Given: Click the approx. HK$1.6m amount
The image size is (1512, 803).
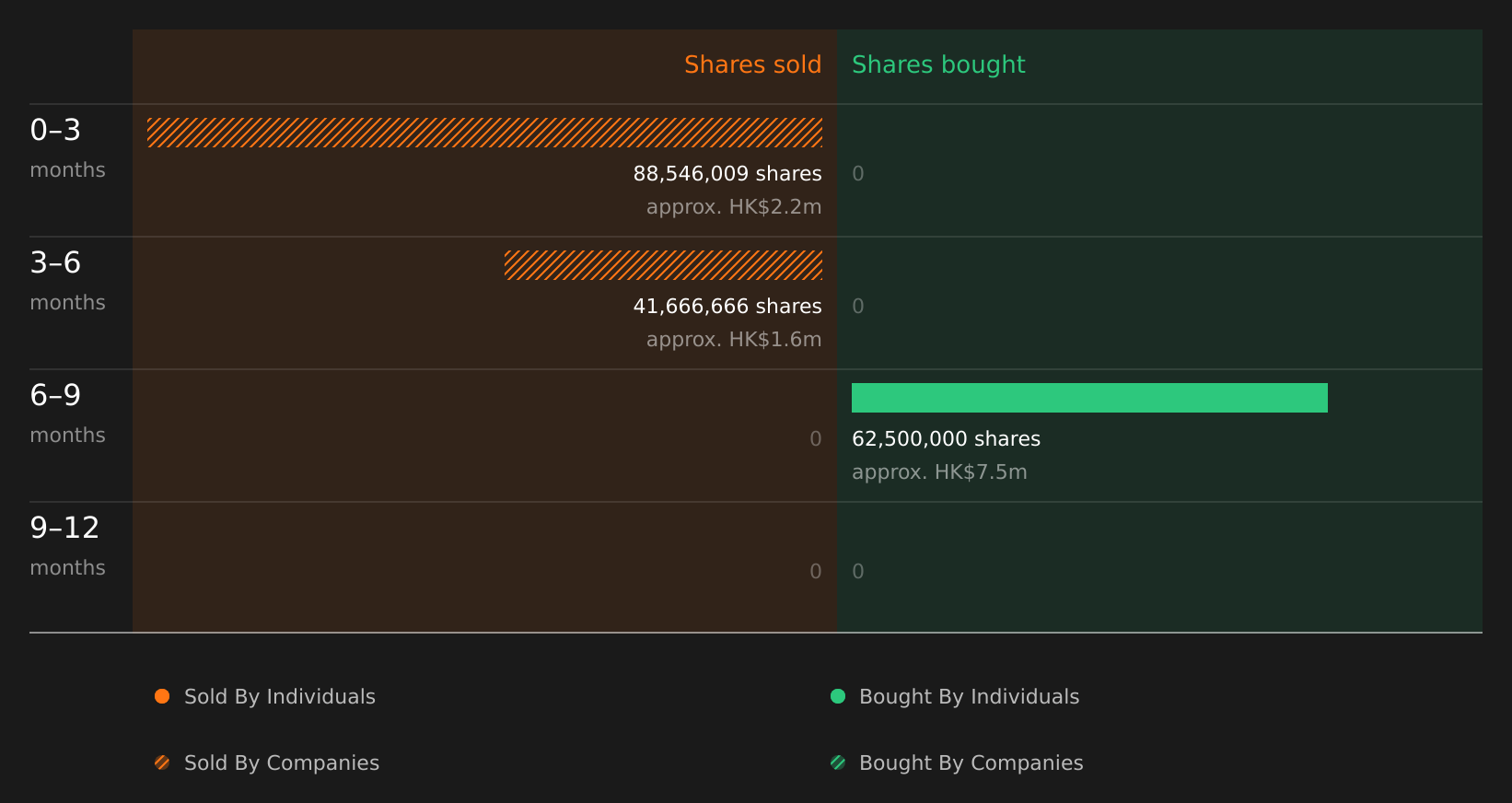Looking at the screenshot, I should [734, 340].
